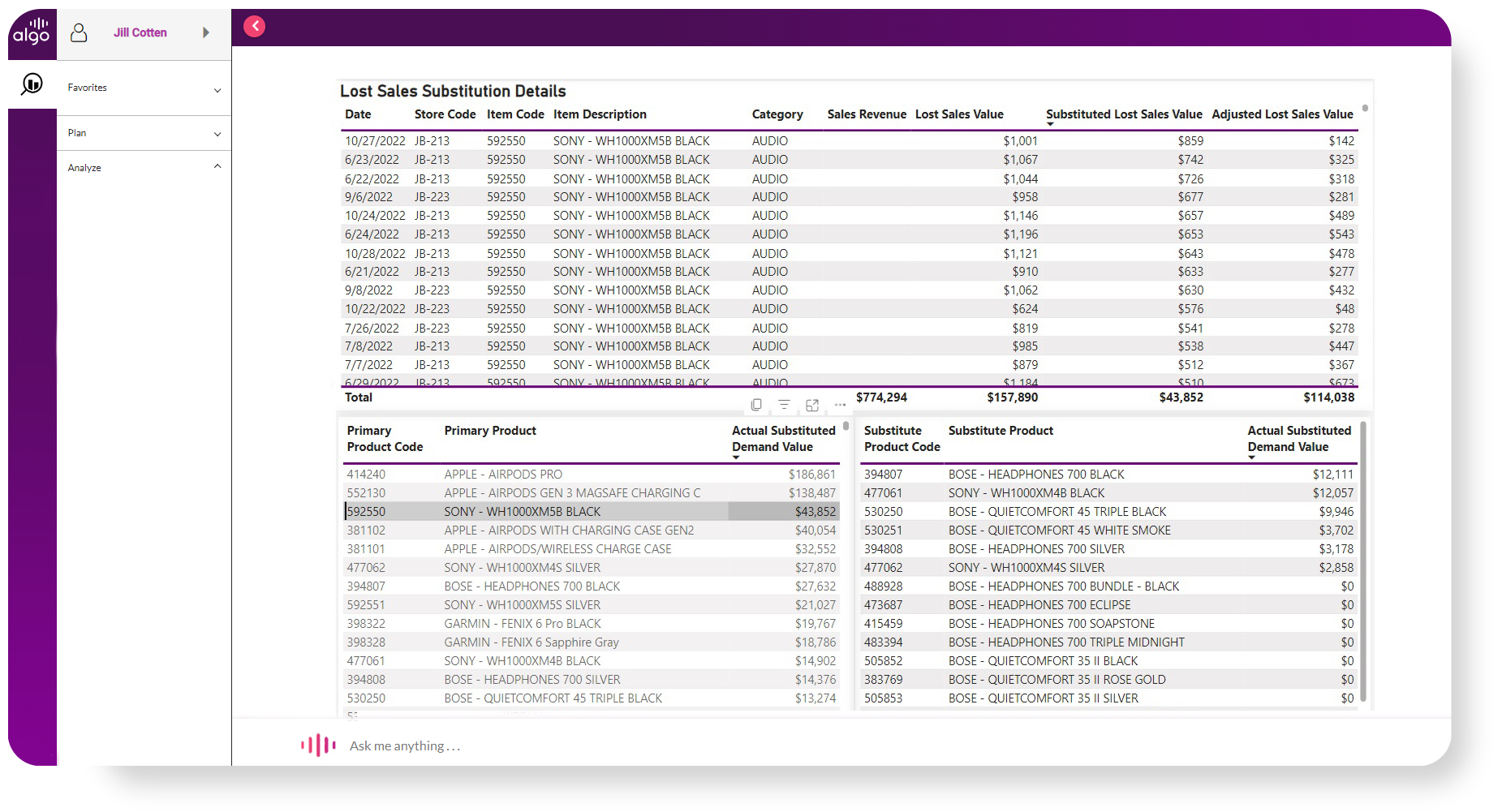Sort by Sales Revenue column header
Viewport: 1502px width, 812px height.
click(867, 114)
